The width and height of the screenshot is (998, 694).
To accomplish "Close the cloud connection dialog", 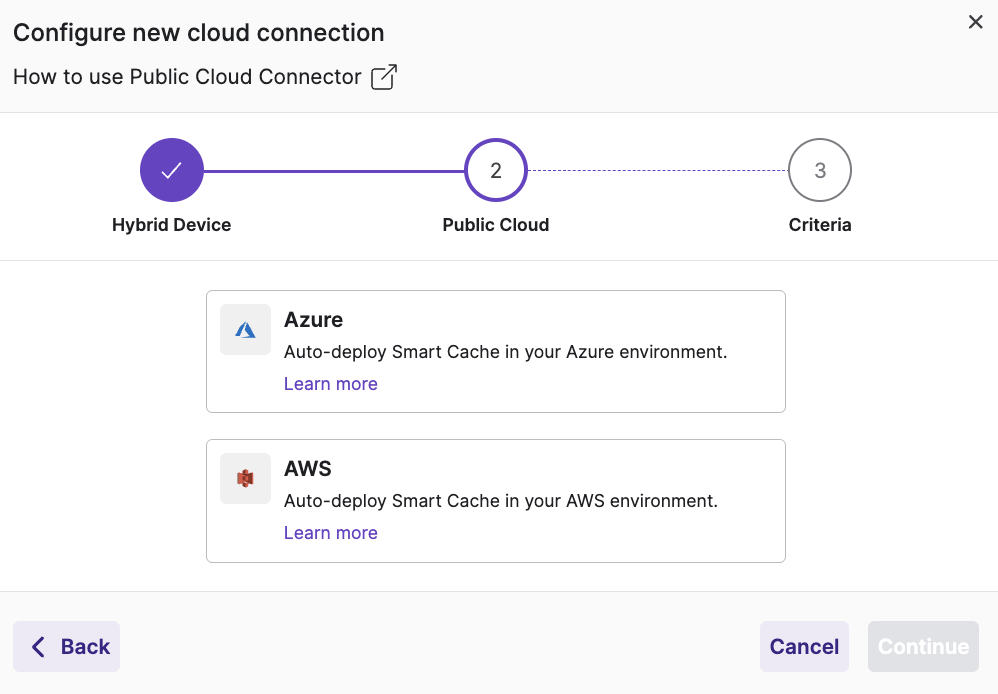I will 975,22.
